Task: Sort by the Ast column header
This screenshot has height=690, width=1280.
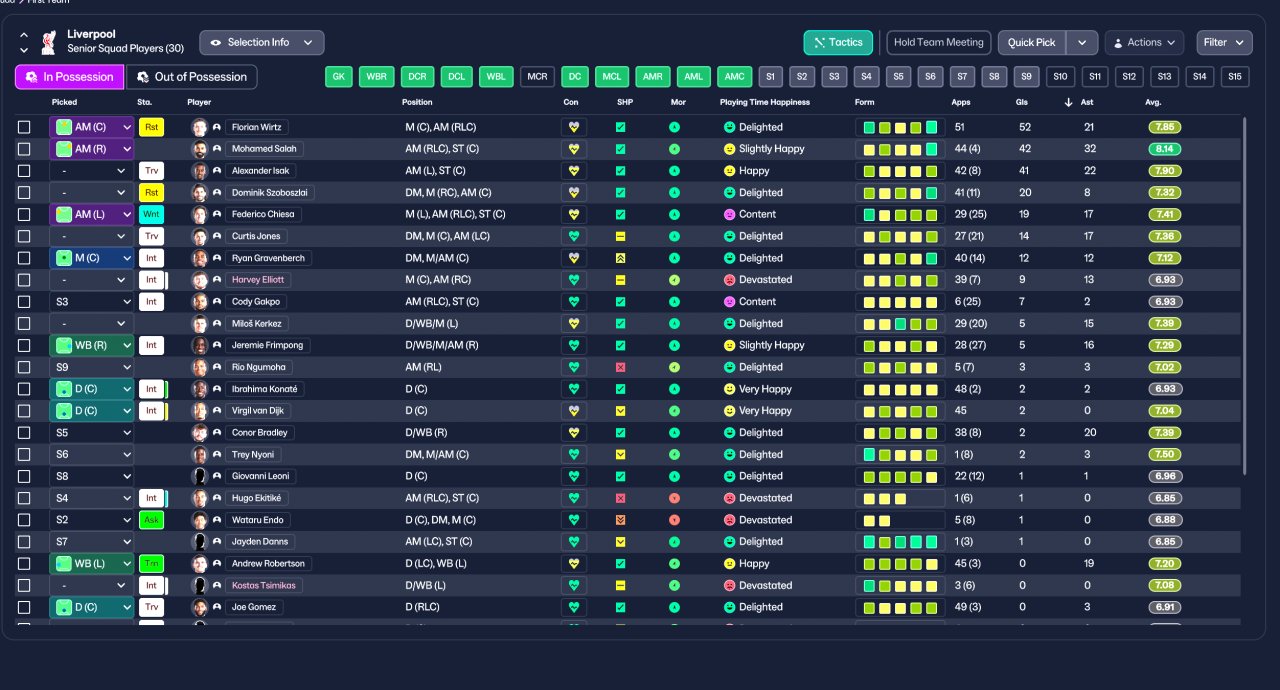Action: (1088, 102)
